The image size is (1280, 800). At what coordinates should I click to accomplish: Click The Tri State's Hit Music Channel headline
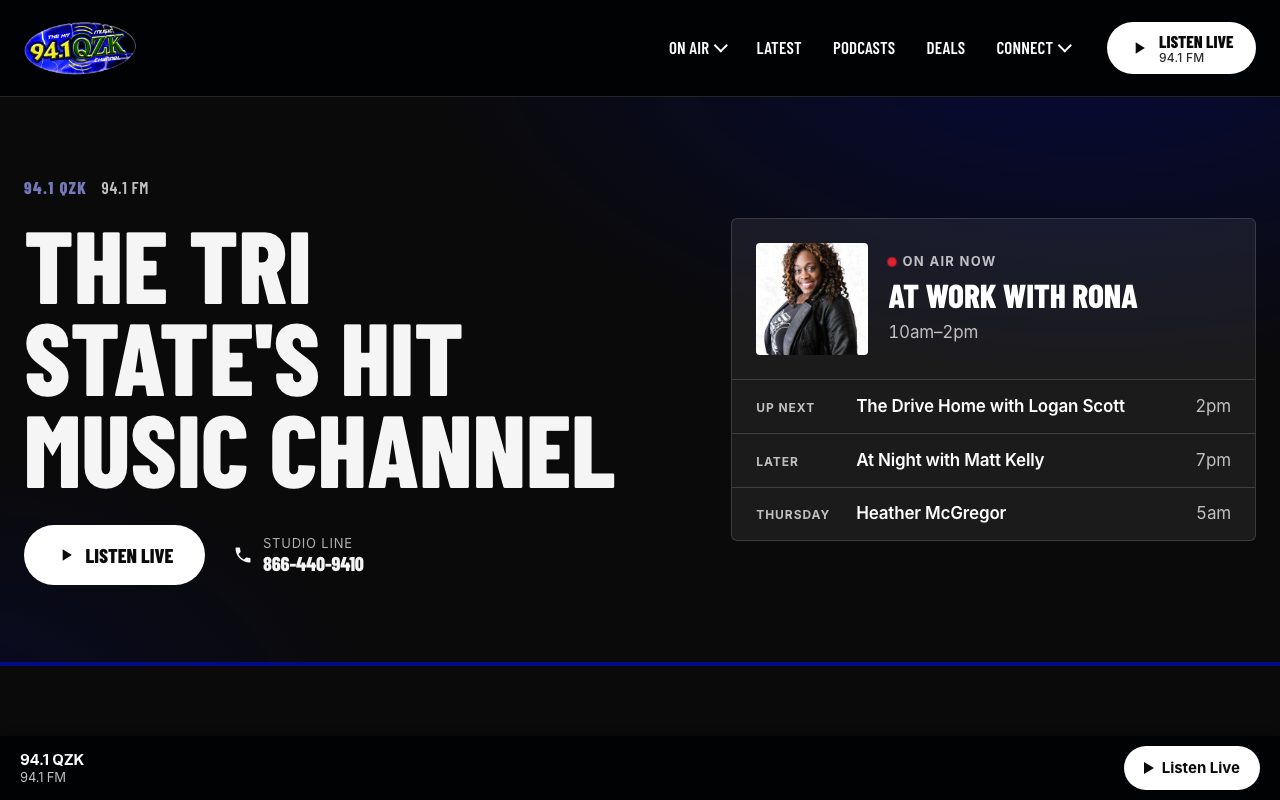tap(319, 359)
